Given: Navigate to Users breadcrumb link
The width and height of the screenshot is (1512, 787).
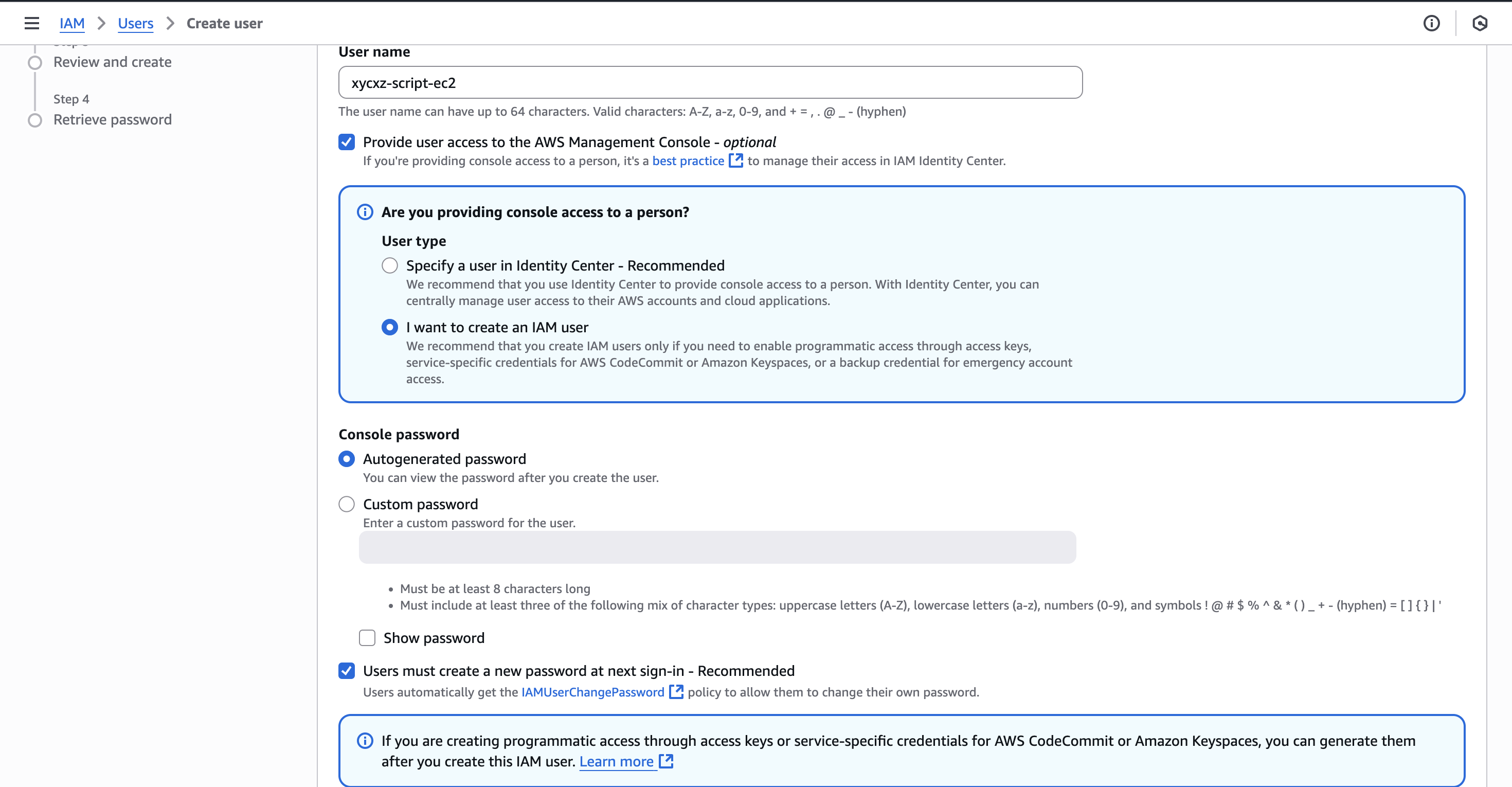Looking at the screenshot, I should coord(135,24).
